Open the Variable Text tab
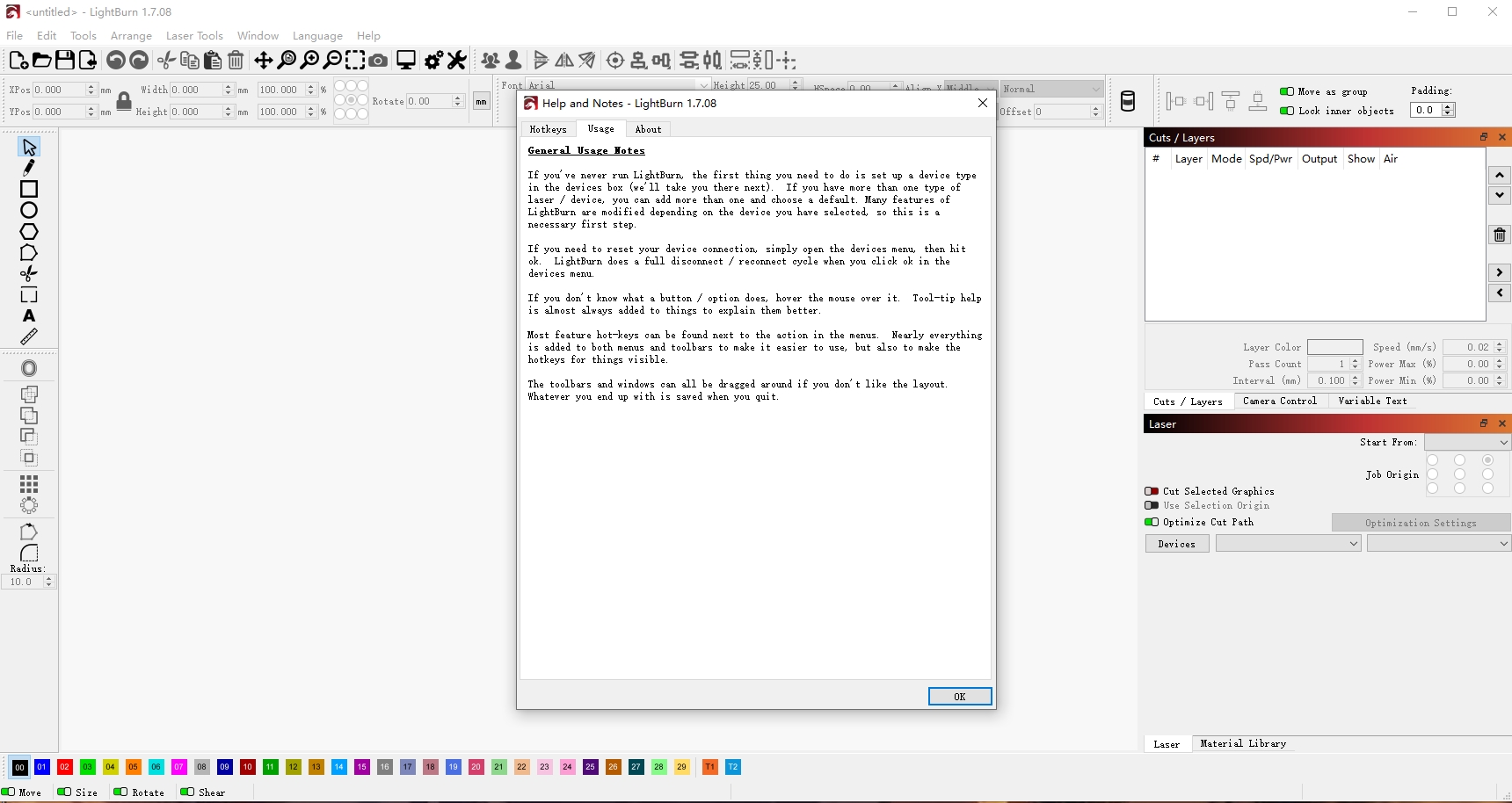This screenshot has width=1512, height=803. coord(1372,401)
